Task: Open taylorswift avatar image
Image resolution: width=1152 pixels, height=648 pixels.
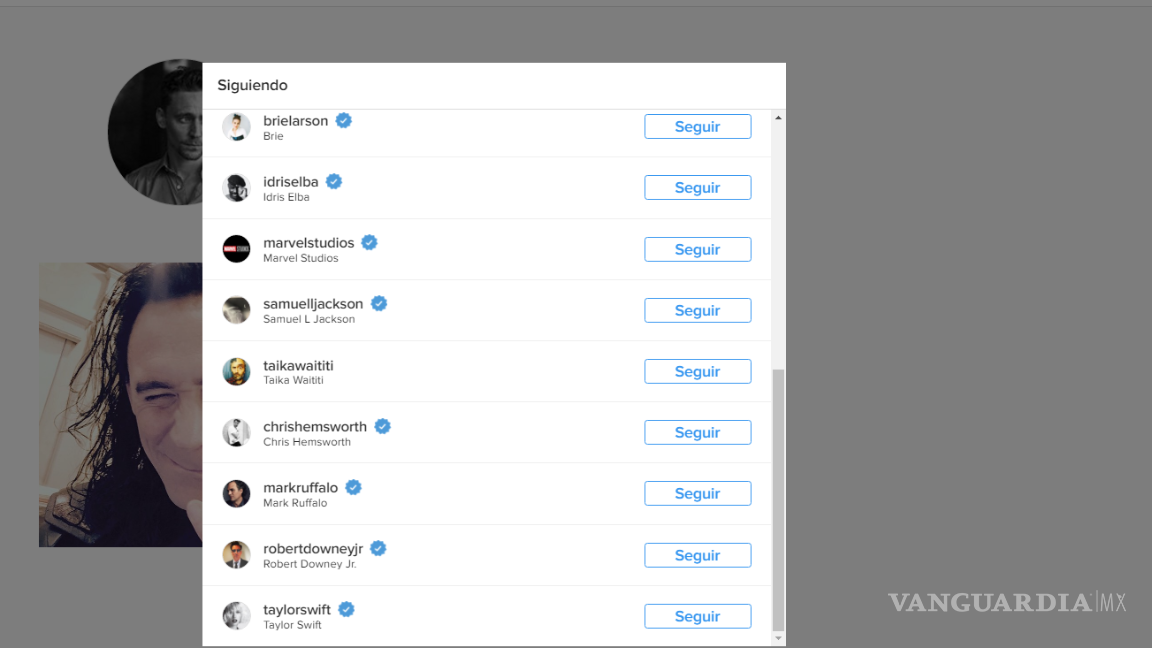Action: pos(236,616)
